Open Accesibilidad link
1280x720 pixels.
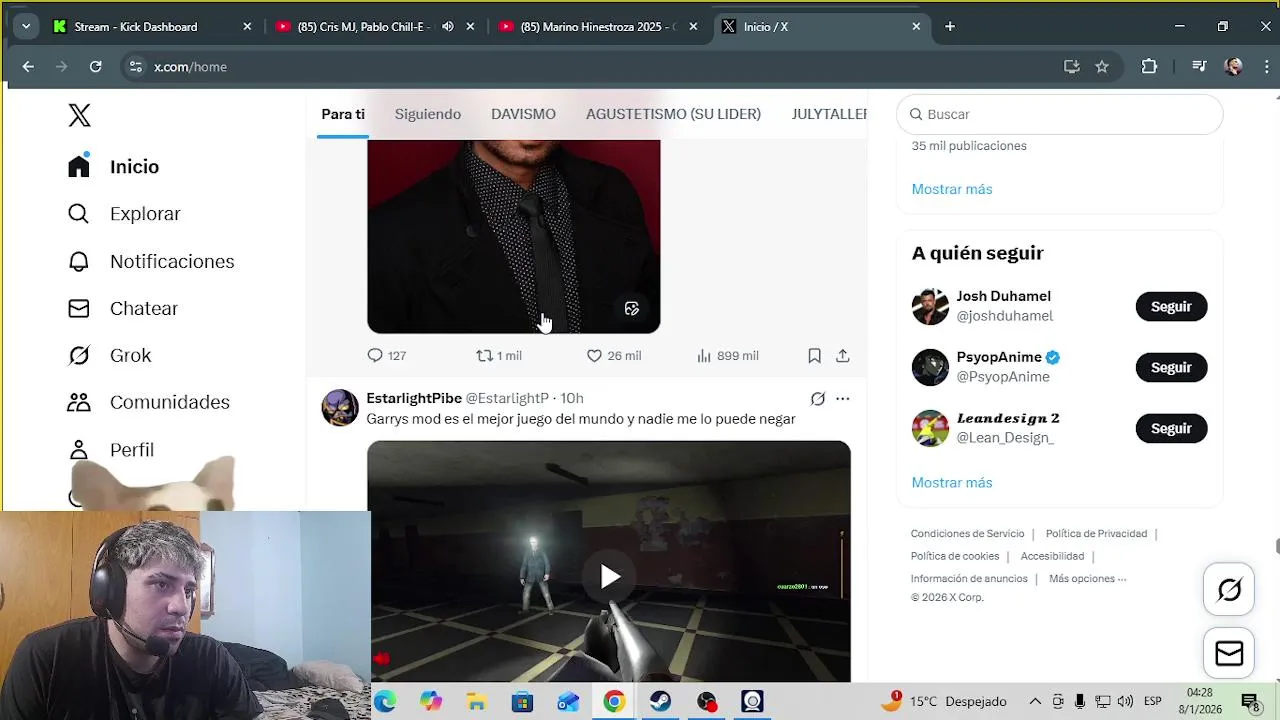pos(1052,556)
